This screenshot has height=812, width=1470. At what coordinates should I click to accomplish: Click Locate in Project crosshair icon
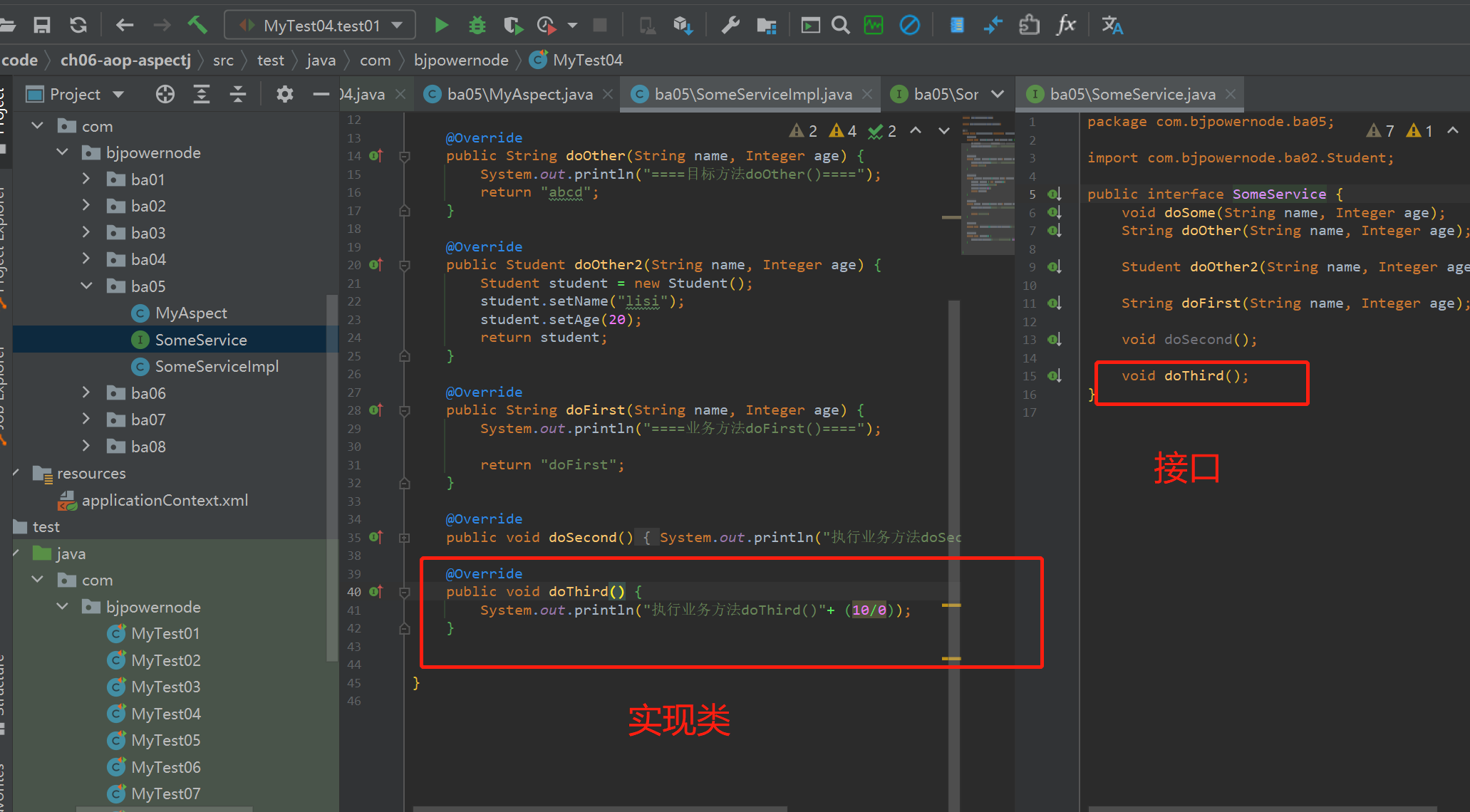click(165, 94)
